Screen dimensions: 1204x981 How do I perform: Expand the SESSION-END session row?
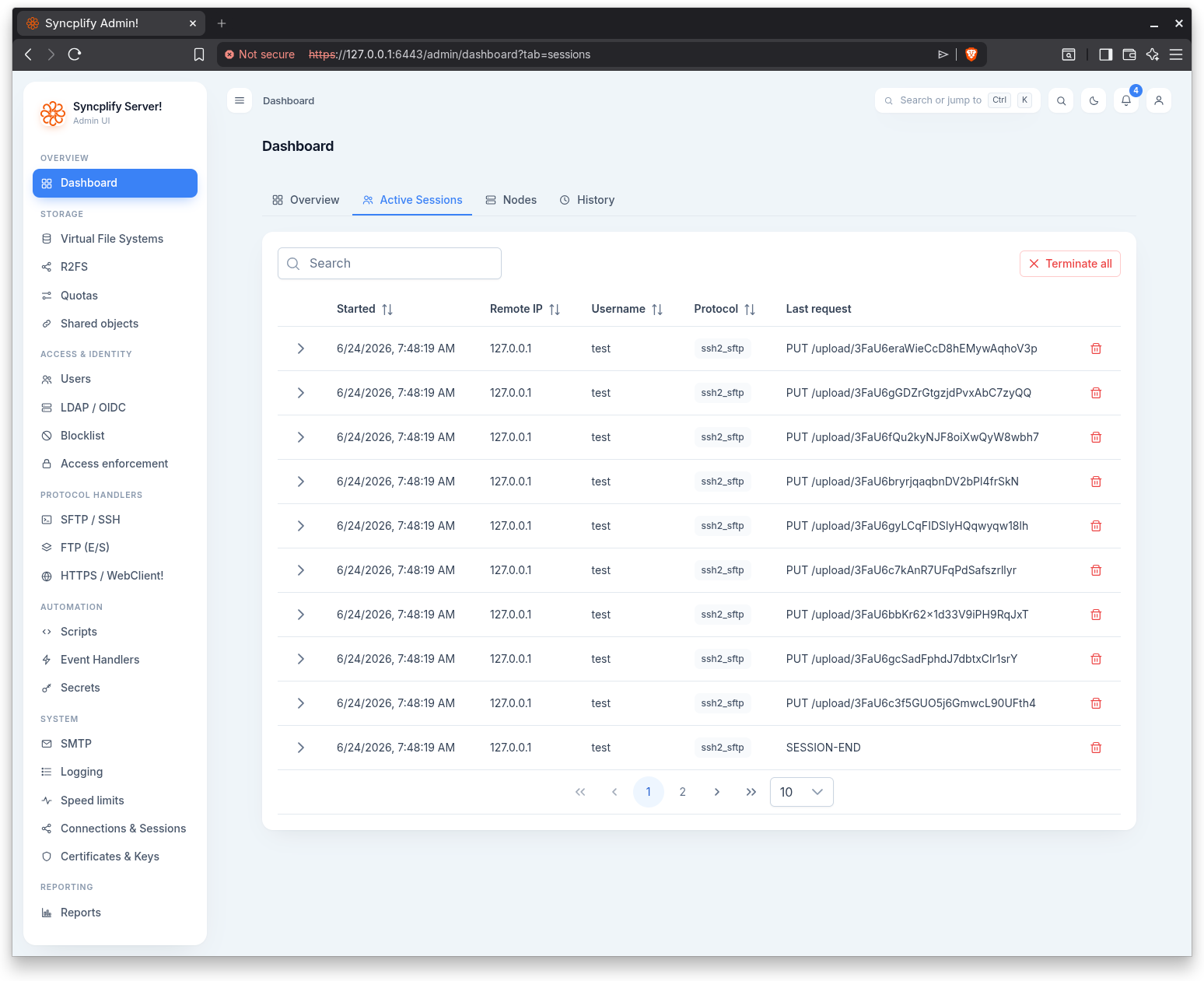point(300,748)
